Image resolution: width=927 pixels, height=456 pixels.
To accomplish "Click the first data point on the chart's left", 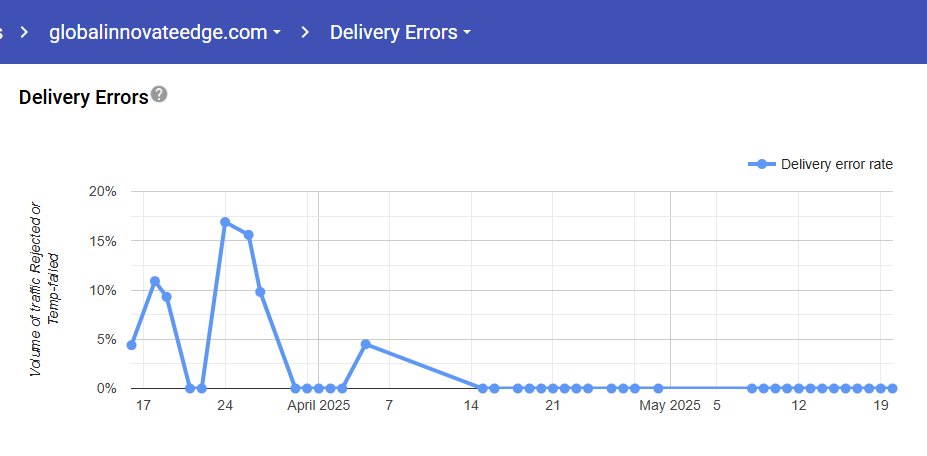I will point(131,345).
